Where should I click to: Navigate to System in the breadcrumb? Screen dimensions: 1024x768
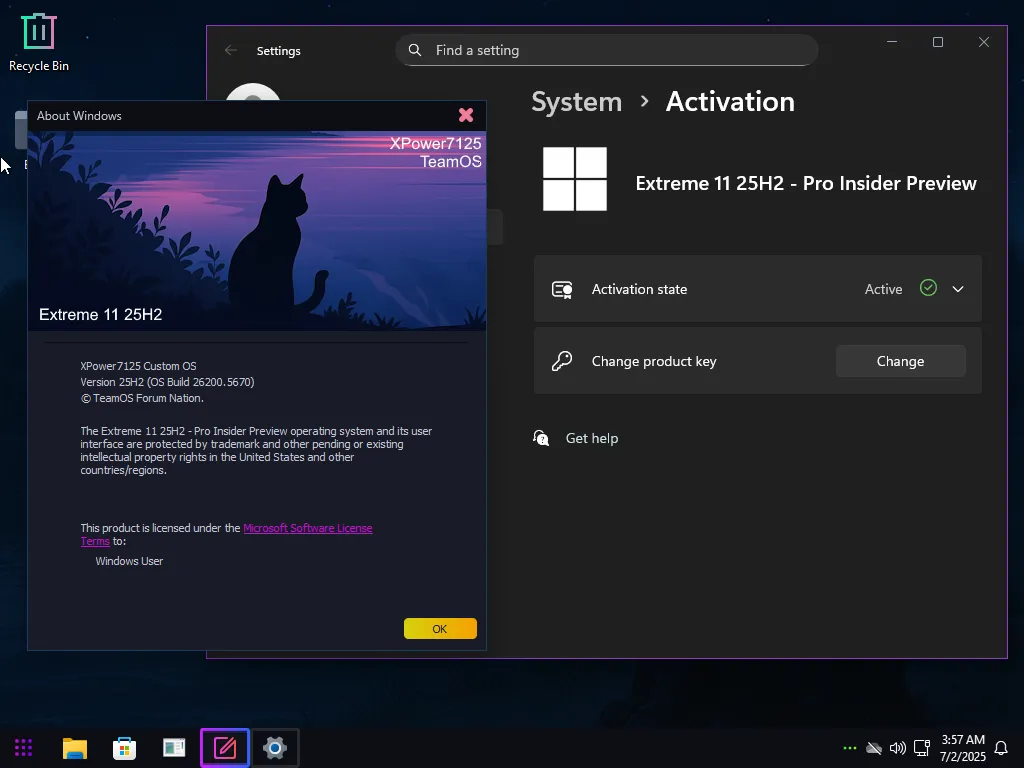pos(577,102)
